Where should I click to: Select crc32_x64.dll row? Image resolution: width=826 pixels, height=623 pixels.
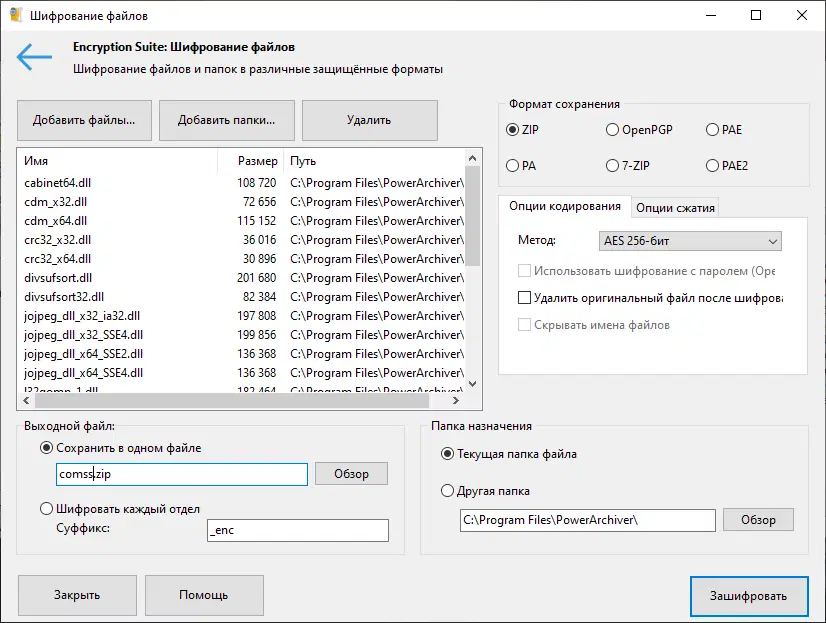pyautogui.click(x=242, y=259)
